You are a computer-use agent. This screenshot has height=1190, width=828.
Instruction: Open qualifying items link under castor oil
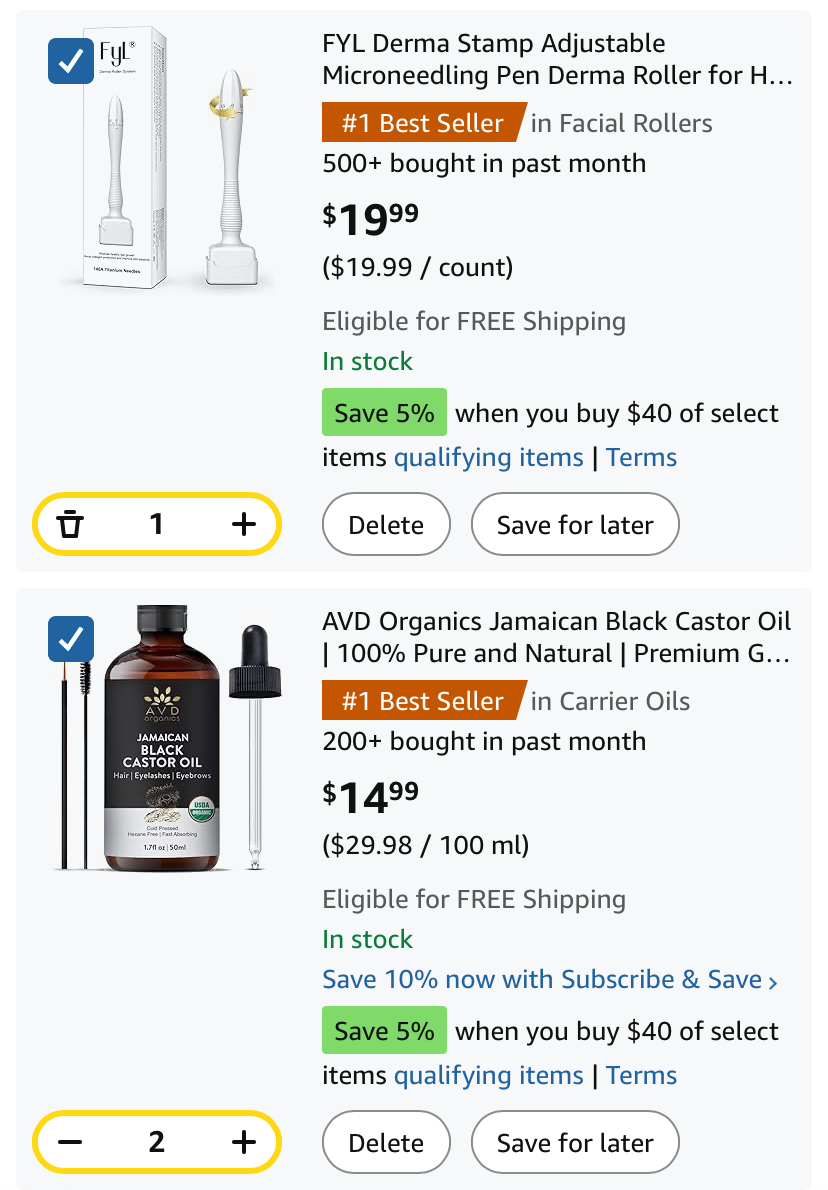coord(489,1075)
